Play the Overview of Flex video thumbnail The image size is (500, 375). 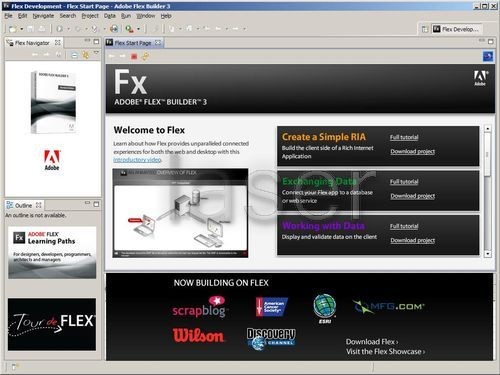click(180, 213)
